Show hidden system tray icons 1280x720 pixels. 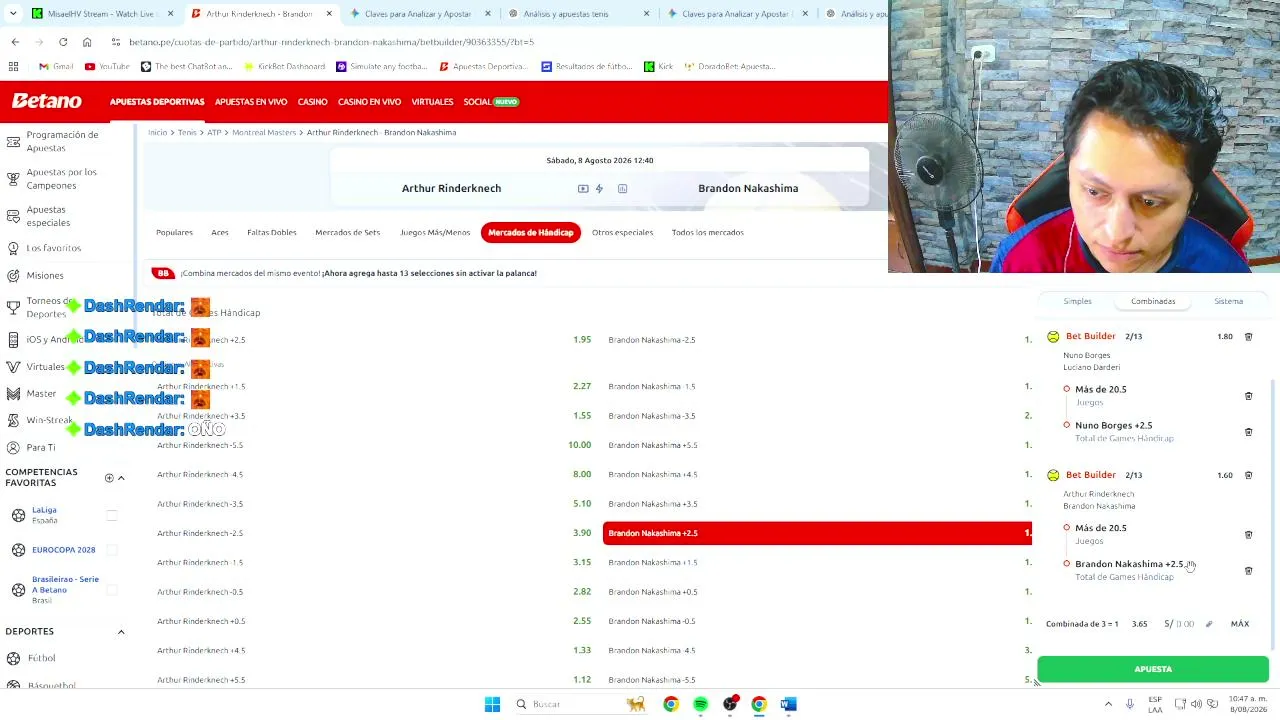[x=1108, y=704]
